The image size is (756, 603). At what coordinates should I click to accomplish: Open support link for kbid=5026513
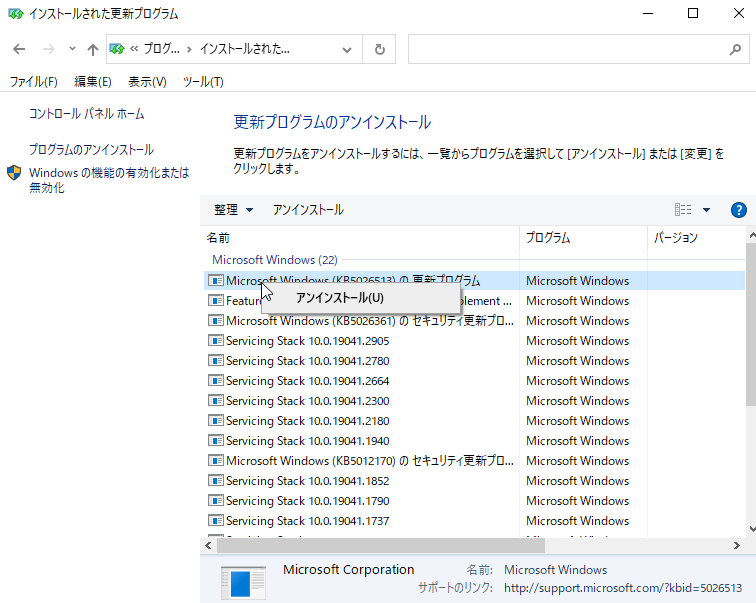click(x=623, y=588)
